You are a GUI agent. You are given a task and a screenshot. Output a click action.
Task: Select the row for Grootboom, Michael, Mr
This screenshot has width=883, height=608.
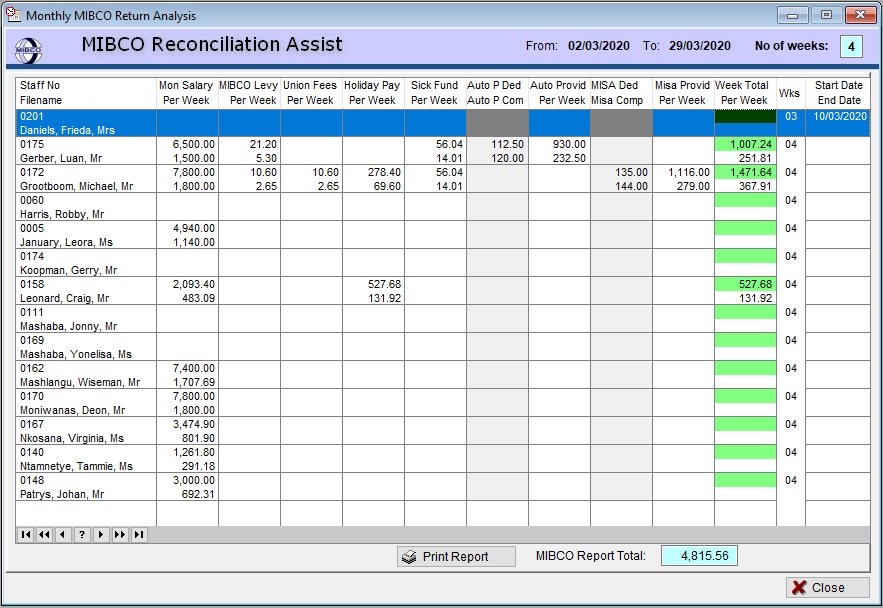tap(443, 179)
